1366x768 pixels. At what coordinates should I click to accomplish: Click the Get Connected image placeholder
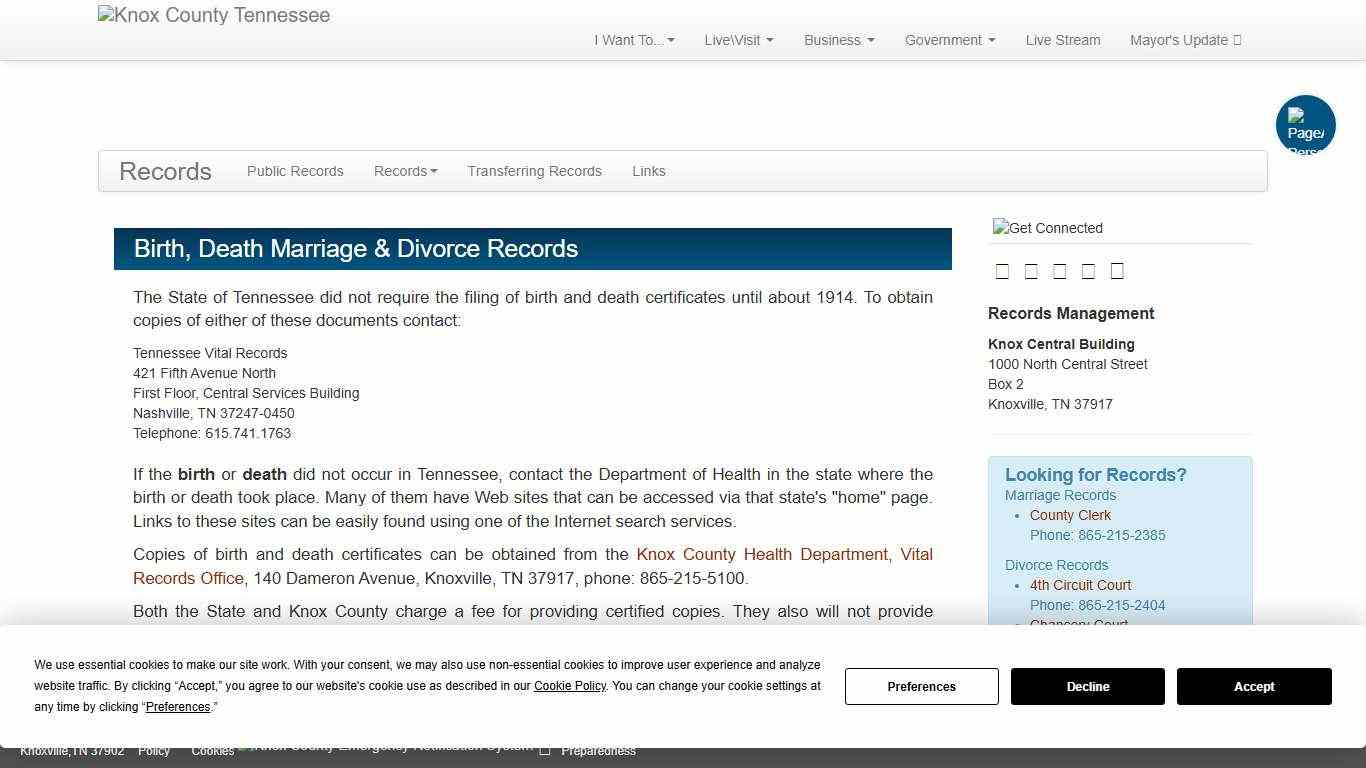1047,228
